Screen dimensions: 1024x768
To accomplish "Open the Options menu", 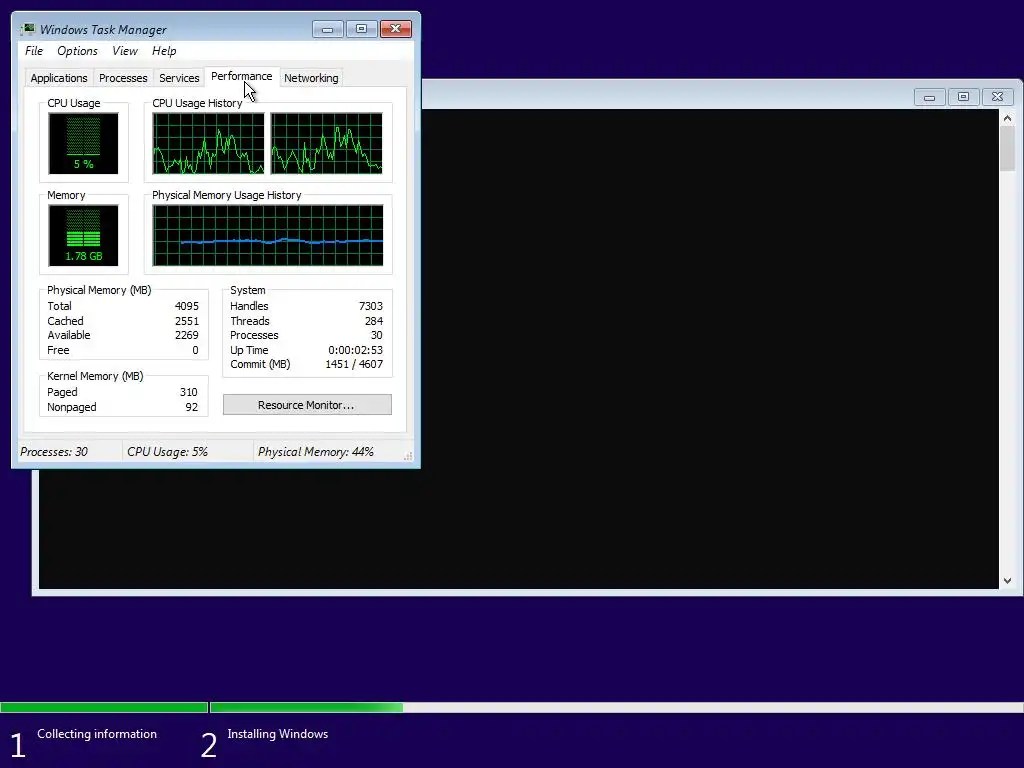I will pyautogui.click(x=77, y=51).
